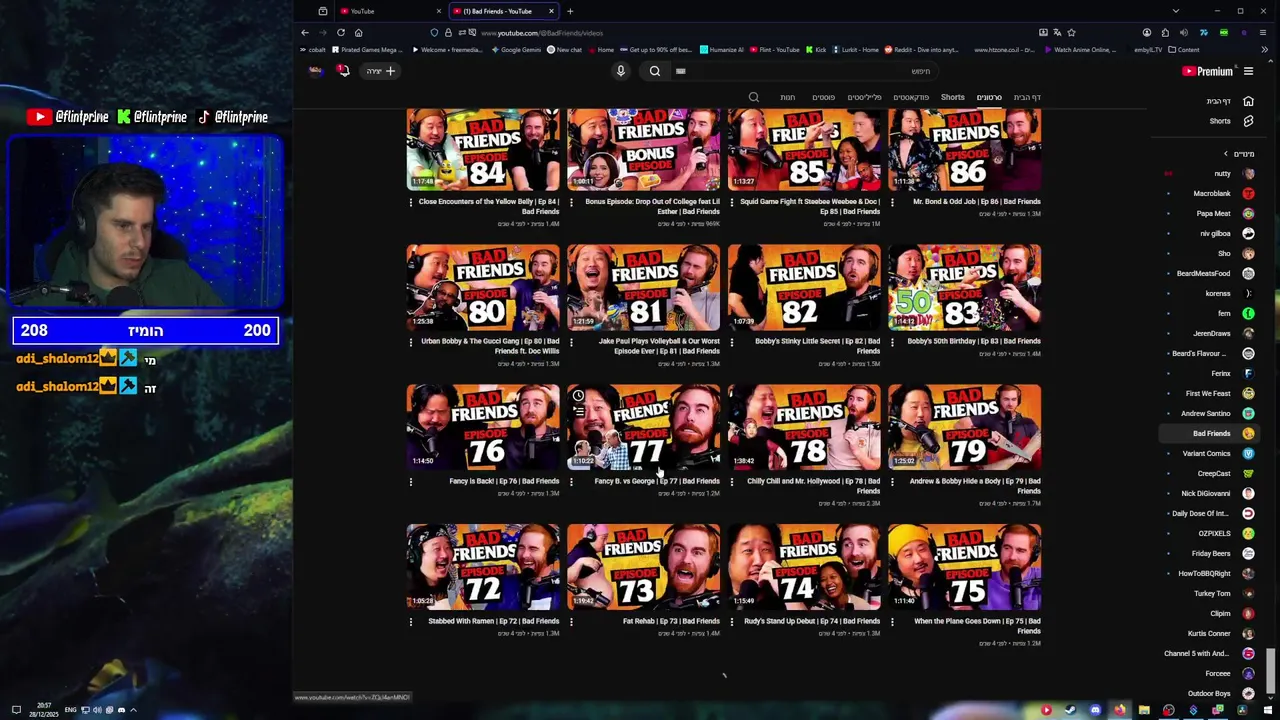
Task: Open the Kick bookmark
Action: (x=816, y=49)
